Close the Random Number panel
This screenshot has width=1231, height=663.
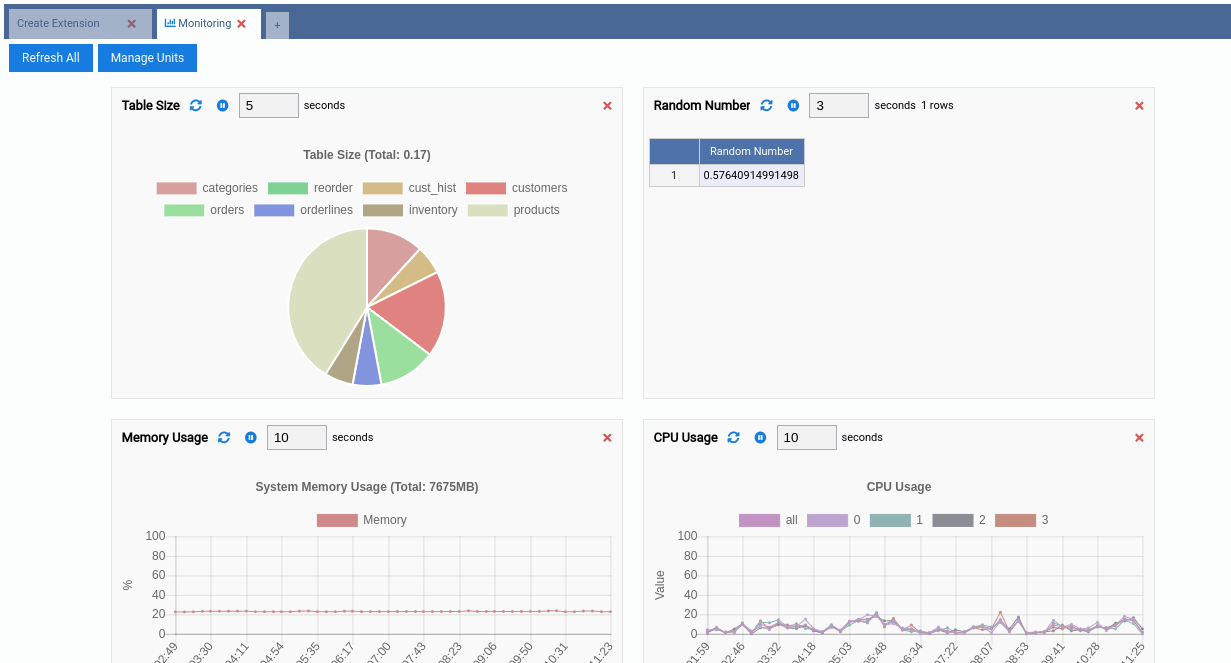pos(1138,105)
